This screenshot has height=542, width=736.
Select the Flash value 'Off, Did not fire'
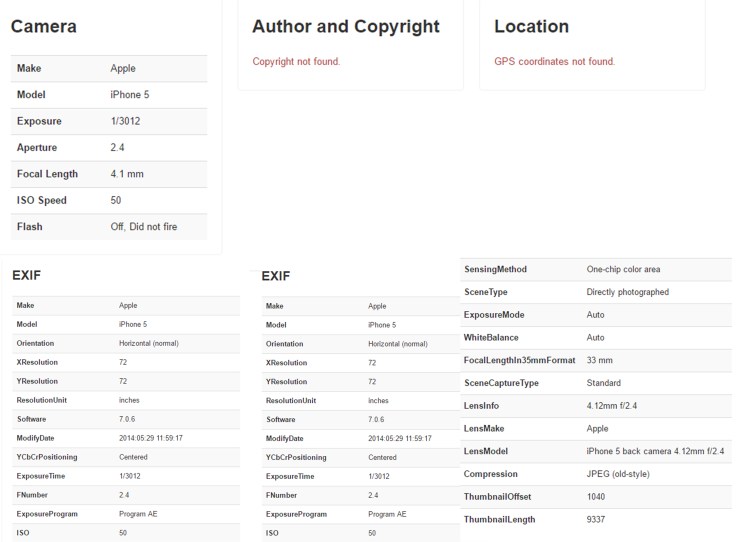click(x=143, y=227)
